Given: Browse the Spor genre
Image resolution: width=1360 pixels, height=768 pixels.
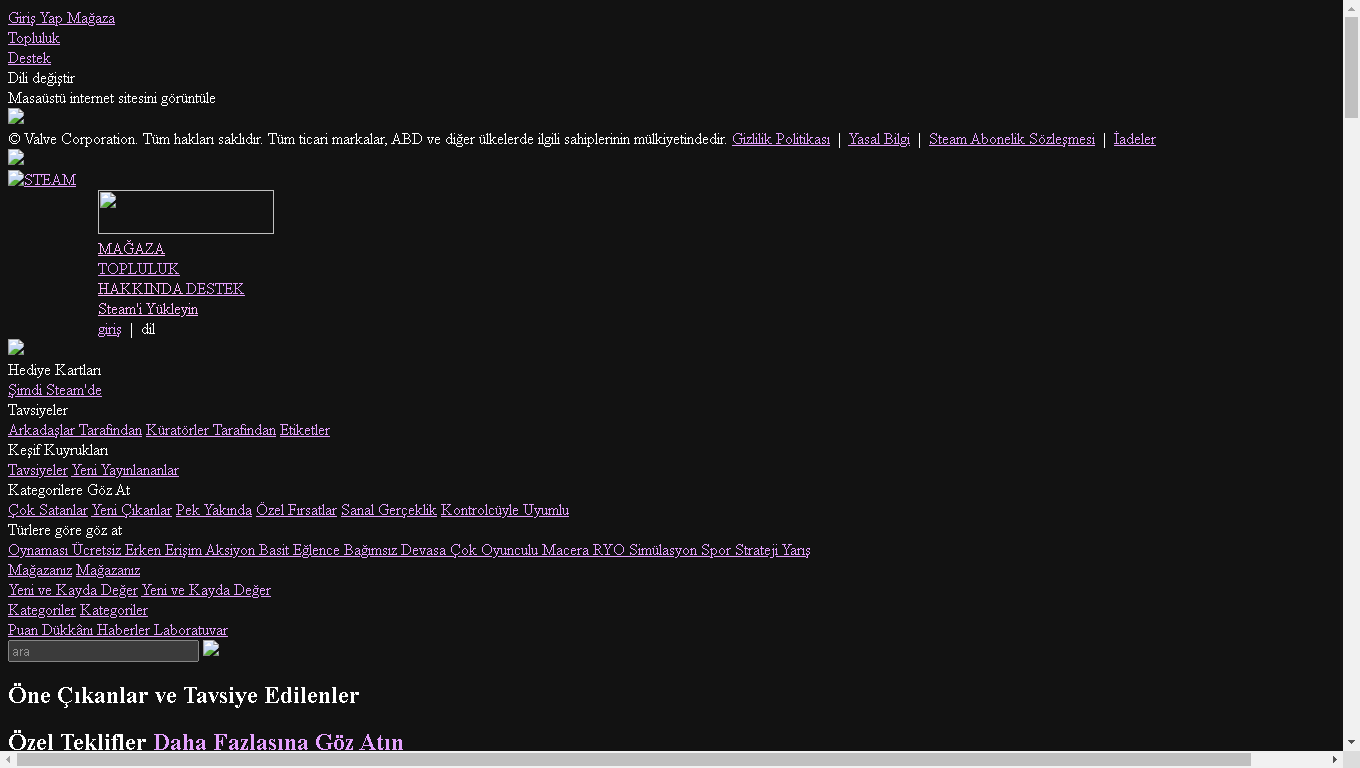Looking at the screenshot, I should click(x=716, y=550).
